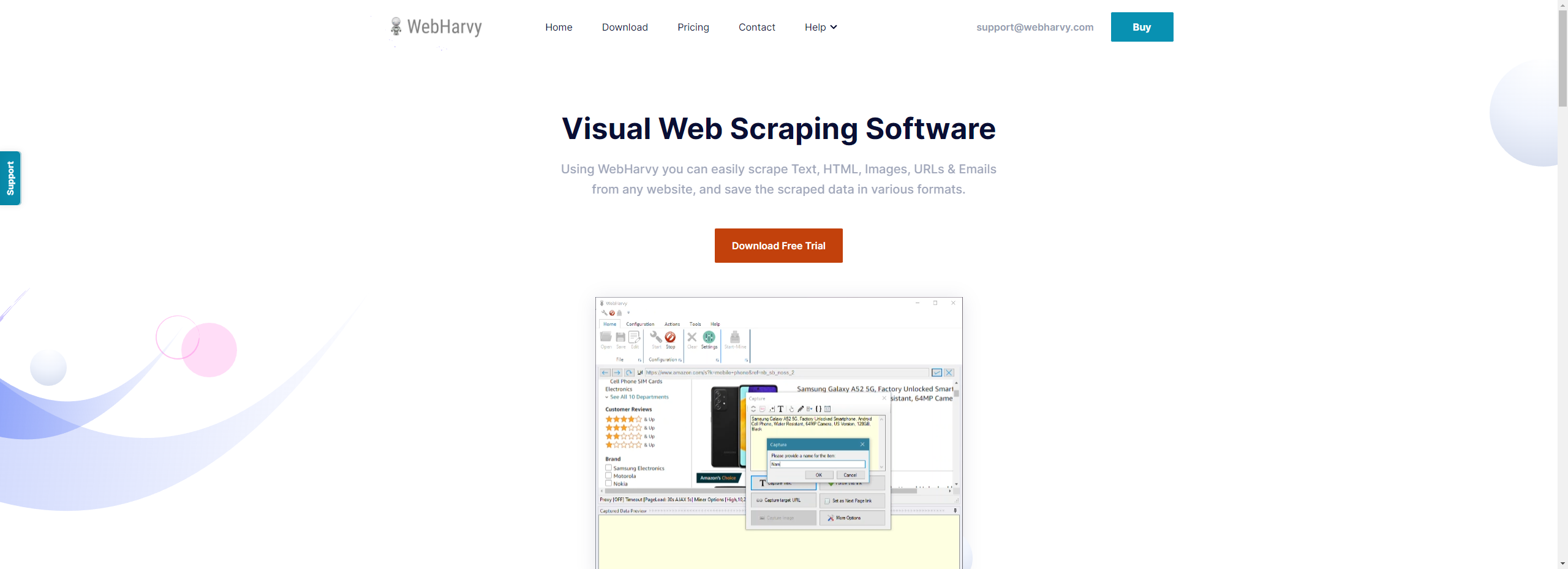Click the blue Buy button
1568x569 pixels.
pyautogui.click(x=1142, y=27)
